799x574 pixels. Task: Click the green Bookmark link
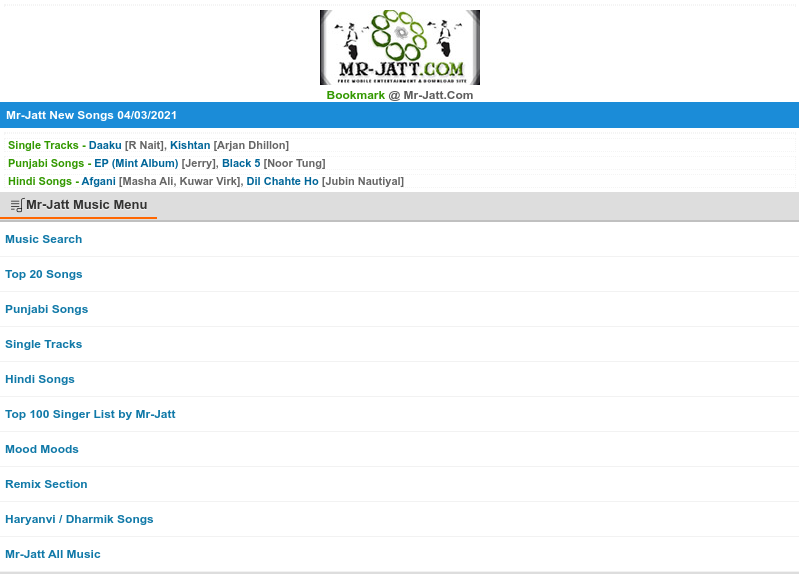coord(356,95)
